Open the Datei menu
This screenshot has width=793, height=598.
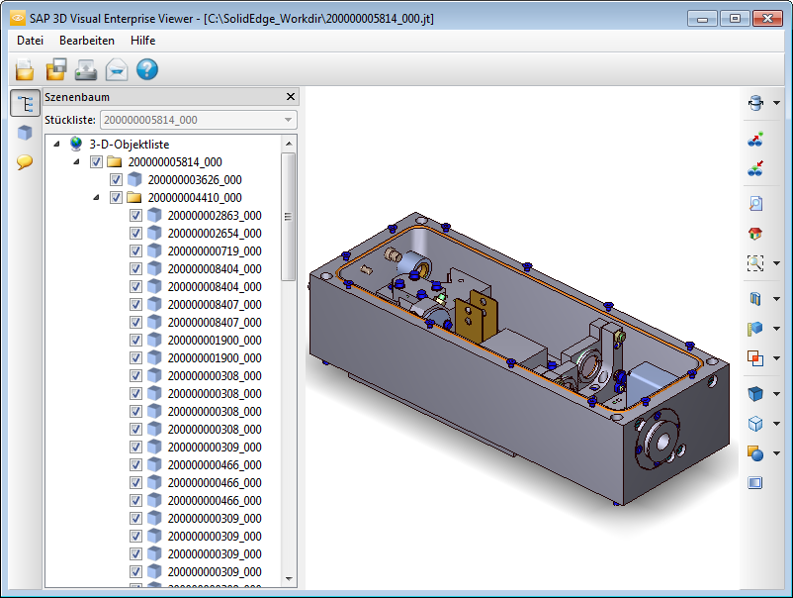coord(30,40)
